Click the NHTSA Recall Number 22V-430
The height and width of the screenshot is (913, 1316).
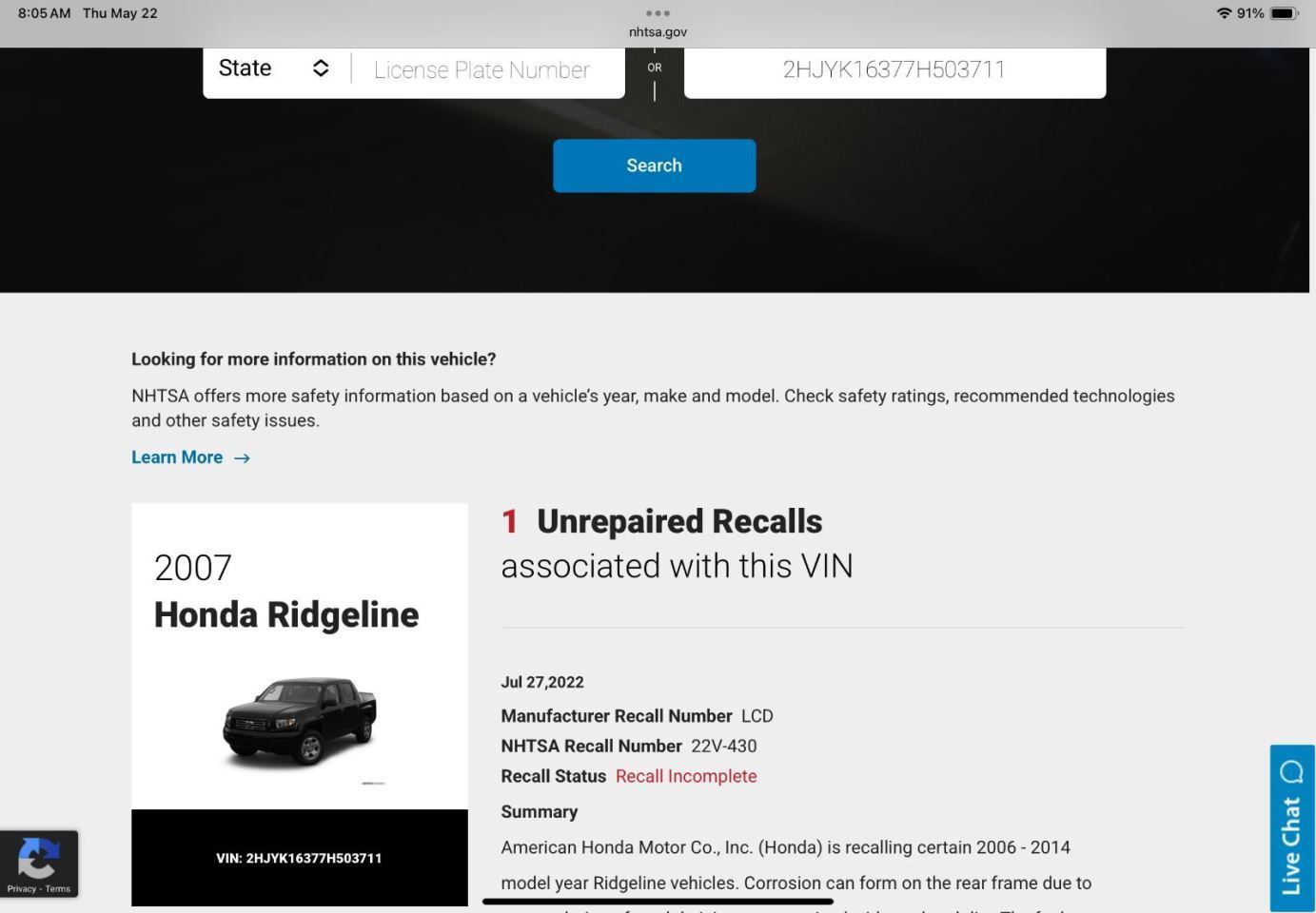point(724,747)
